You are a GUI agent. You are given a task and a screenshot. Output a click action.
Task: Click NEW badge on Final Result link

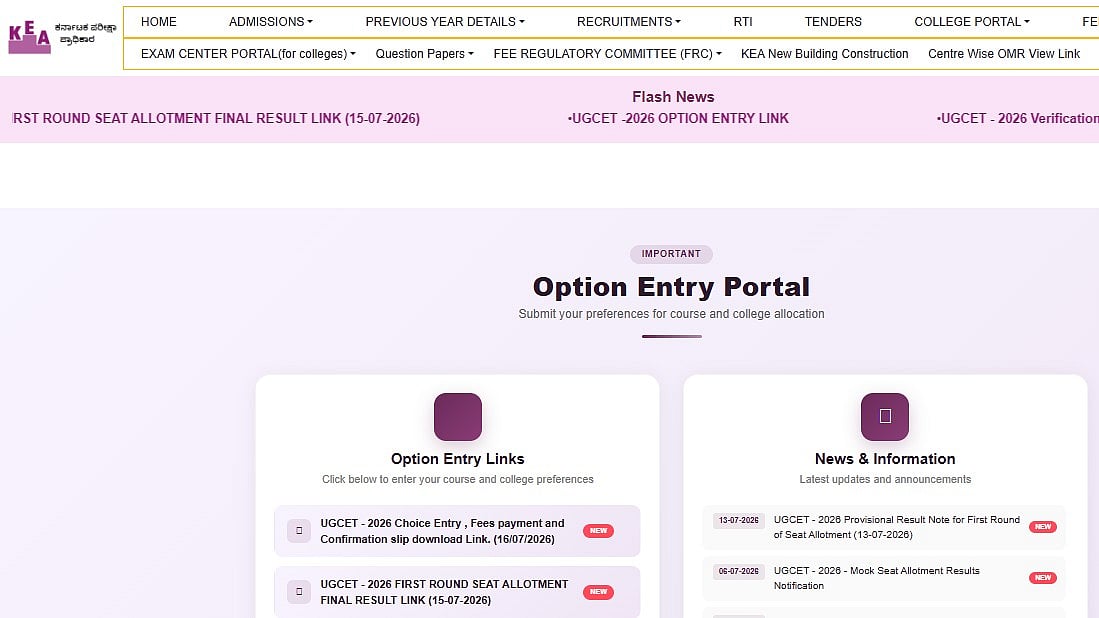(598, 592)
